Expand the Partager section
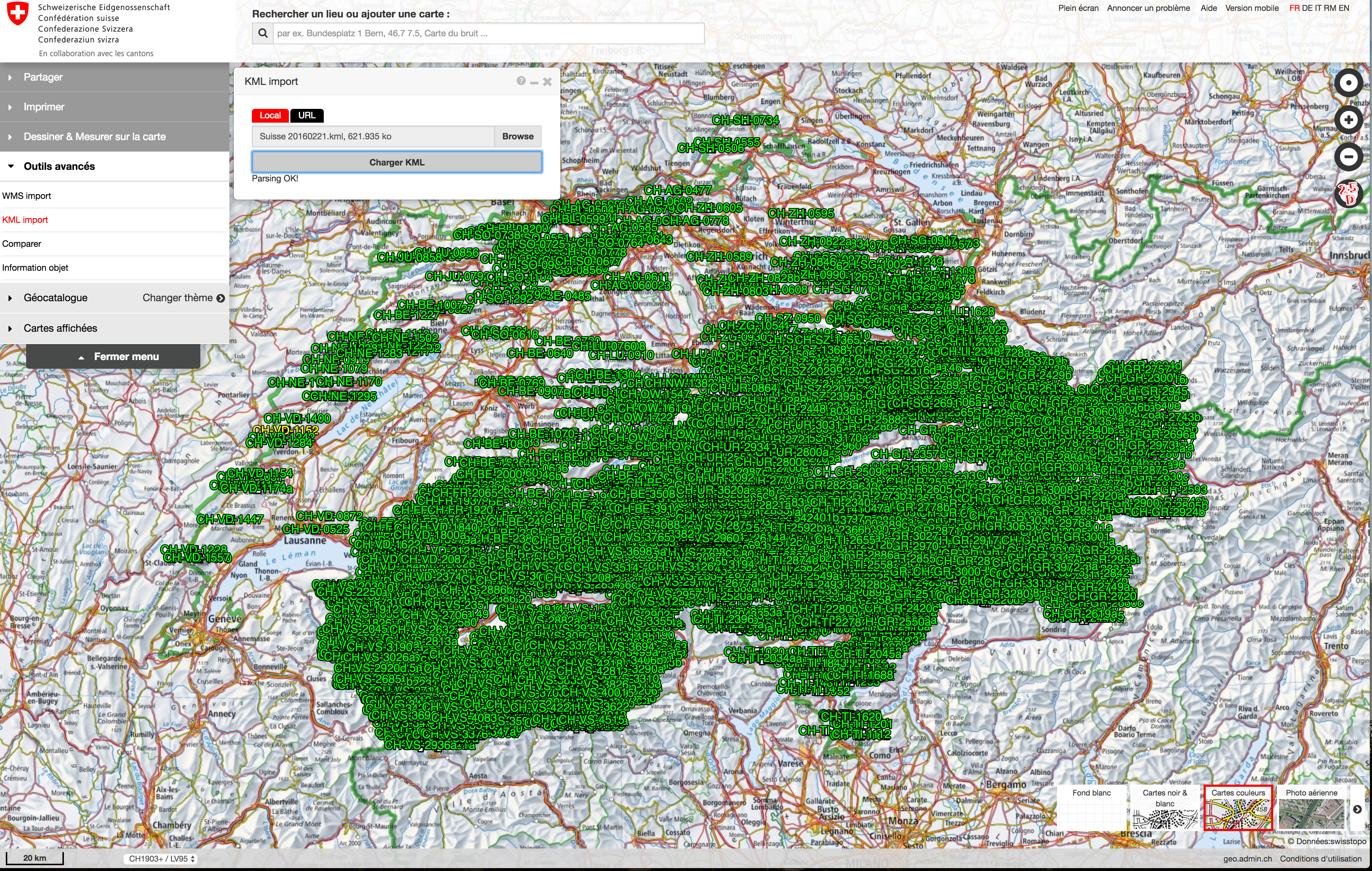Viewport: 1372px width, 871px height. pos(43,77)
